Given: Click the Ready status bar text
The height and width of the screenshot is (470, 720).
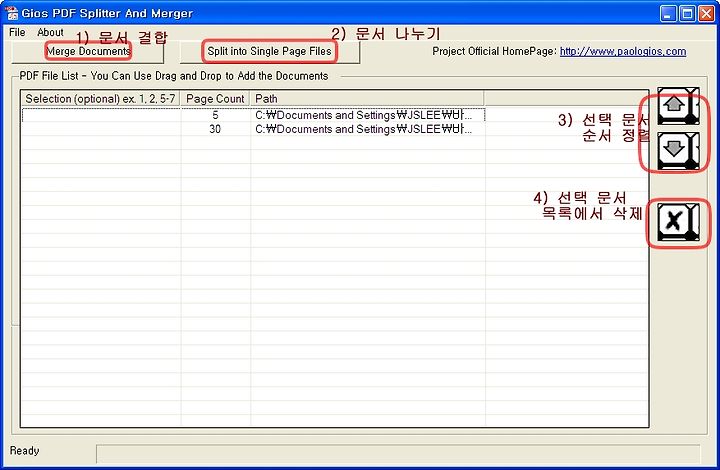Looking at the screenshot, I should [24, 451].
